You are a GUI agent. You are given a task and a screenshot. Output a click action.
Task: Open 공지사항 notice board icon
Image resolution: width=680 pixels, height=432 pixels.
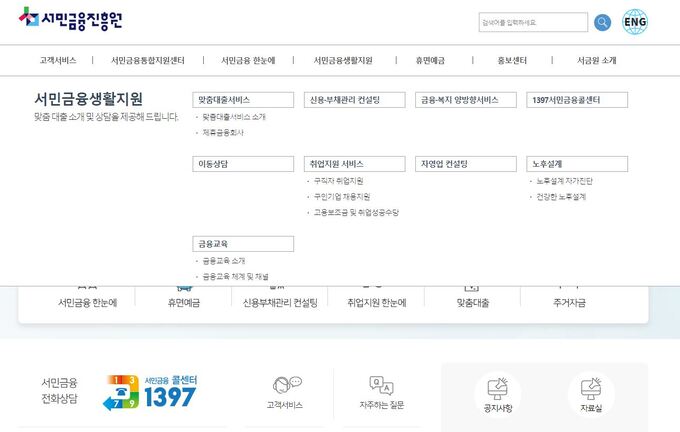(497, 388)
